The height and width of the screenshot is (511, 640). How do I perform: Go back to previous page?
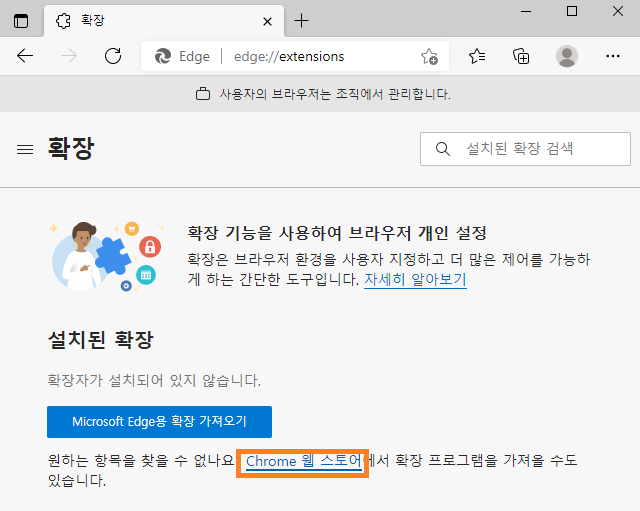pos(25,56)
